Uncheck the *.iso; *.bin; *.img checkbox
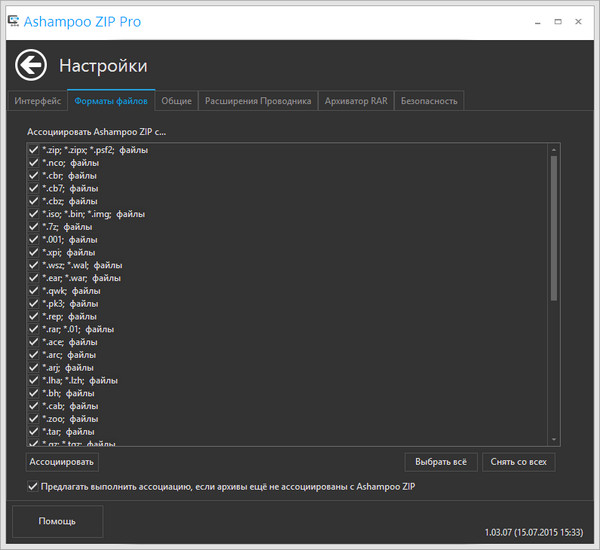The height and width of the screenshot is (550, 600). (34, 214)
